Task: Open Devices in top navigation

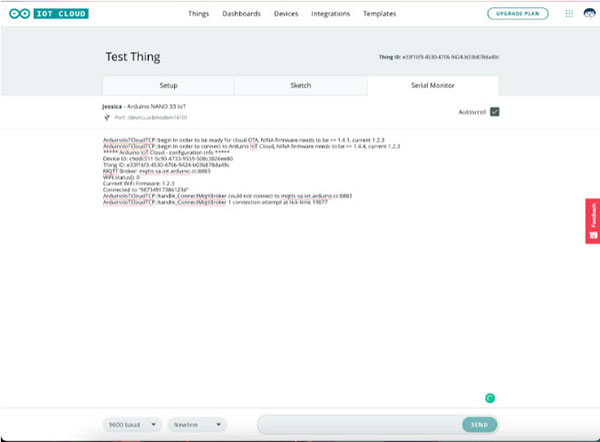Action: 286,14
